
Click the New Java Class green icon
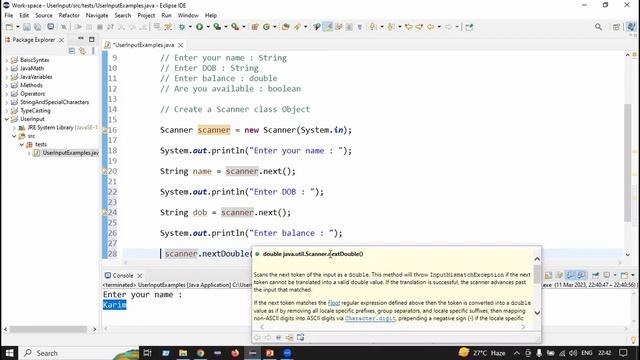[x=267, y=27]
